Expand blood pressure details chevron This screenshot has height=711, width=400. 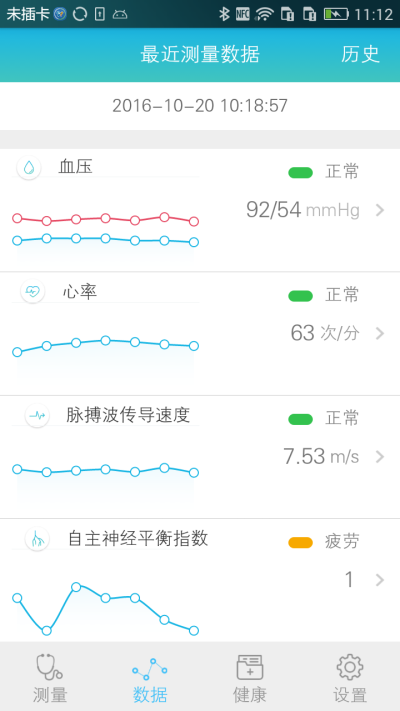(x=380, y=210)
